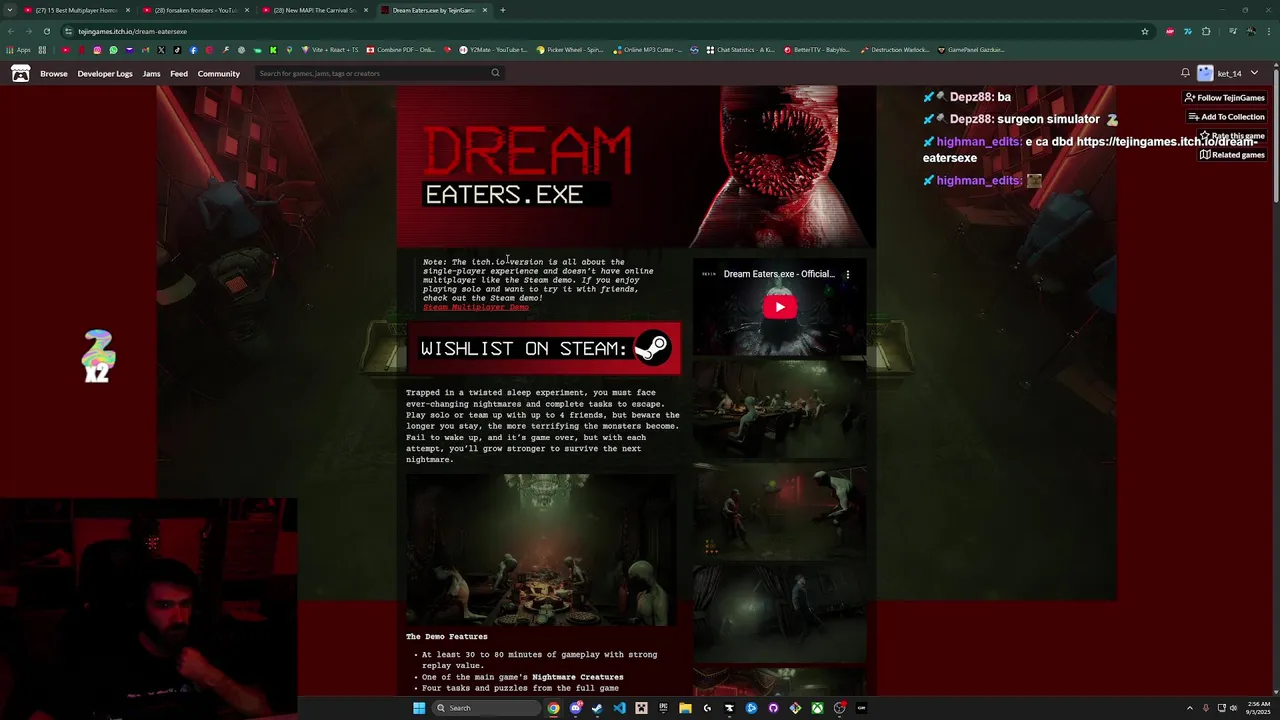Screen dimensions: 1280x720
Task: Open the Chat Statistics bookmark
Action: [741, 50]
